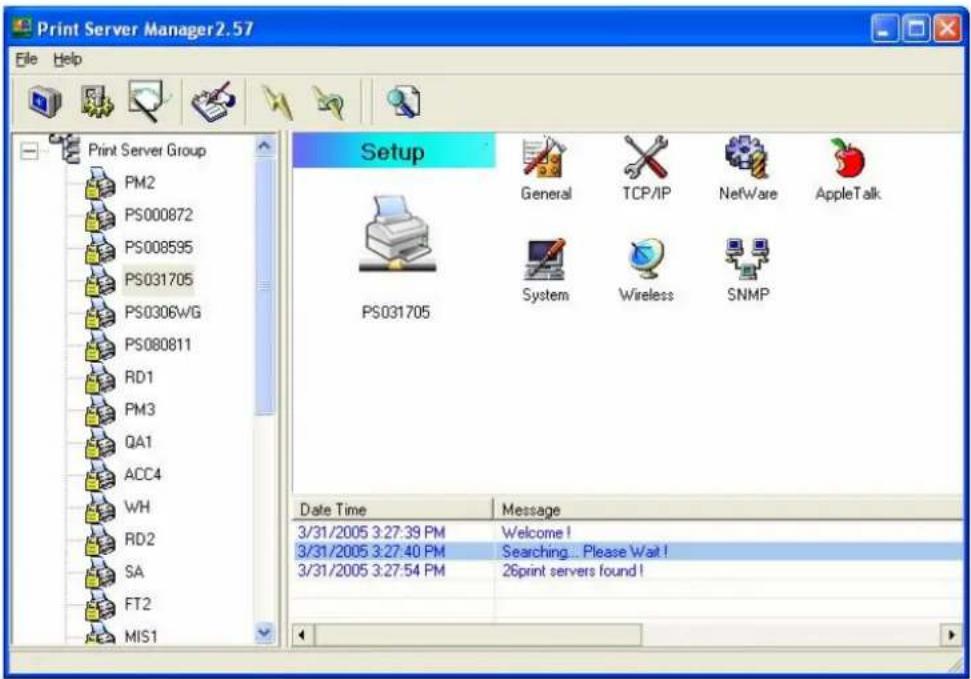Viewport: 971px width, 679px height.
Task: Select PM3 in the server tree
Action: tap(140, 410)
